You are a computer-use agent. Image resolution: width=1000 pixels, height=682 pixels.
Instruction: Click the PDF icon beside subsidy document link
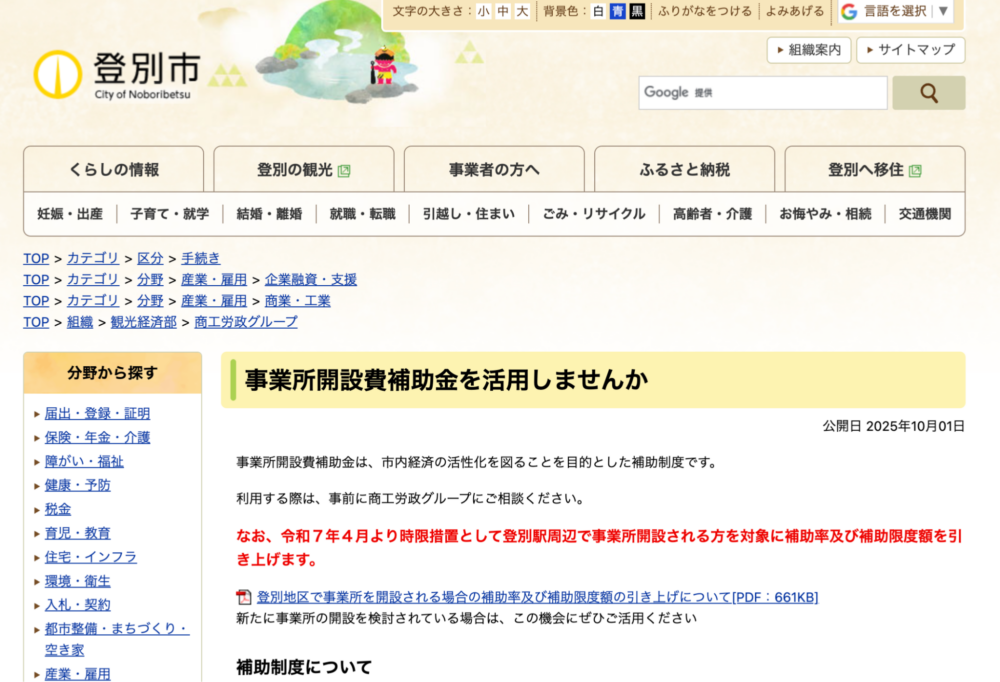point(244,597)
